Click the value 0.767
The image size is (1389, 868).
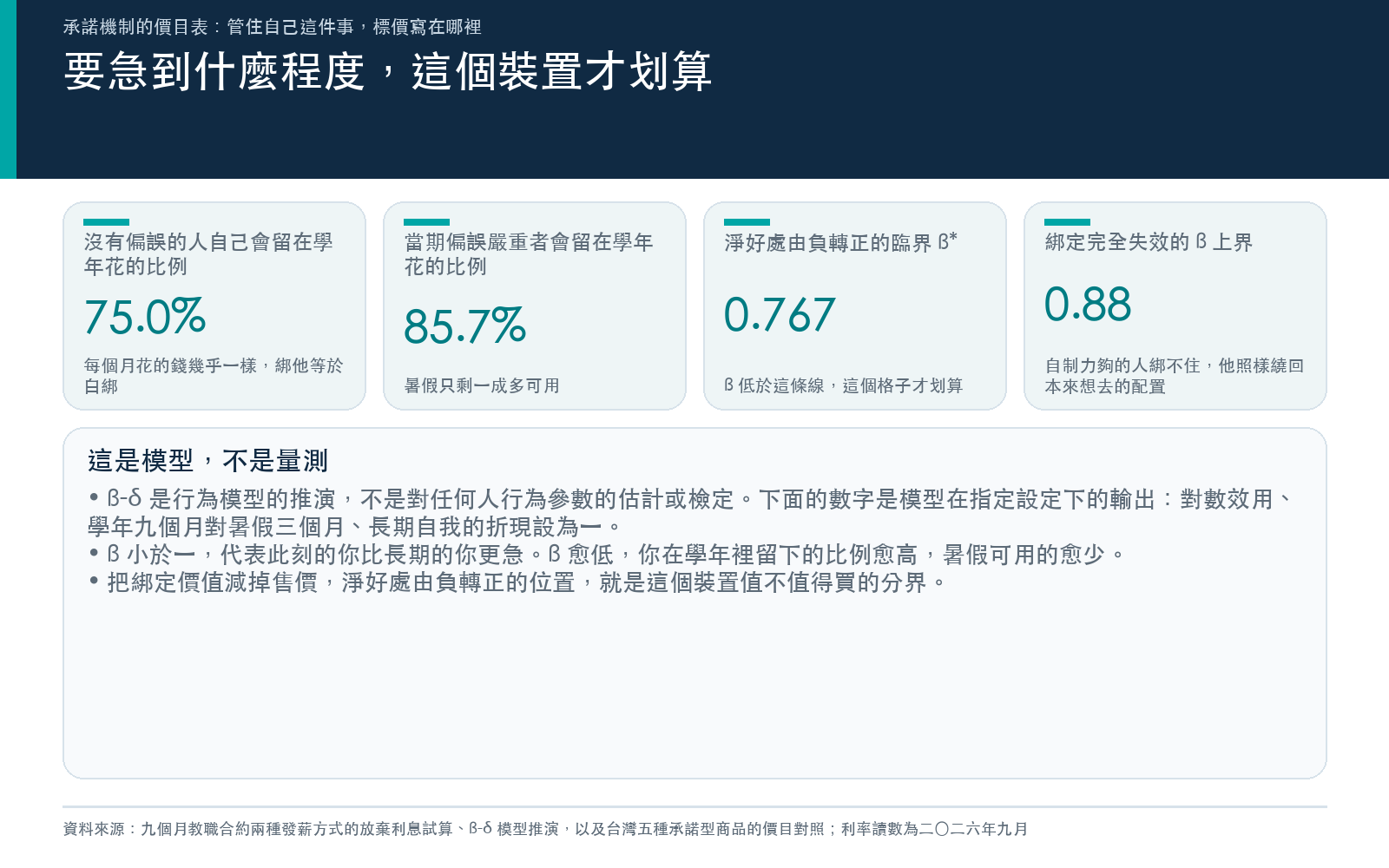point(780,315)
